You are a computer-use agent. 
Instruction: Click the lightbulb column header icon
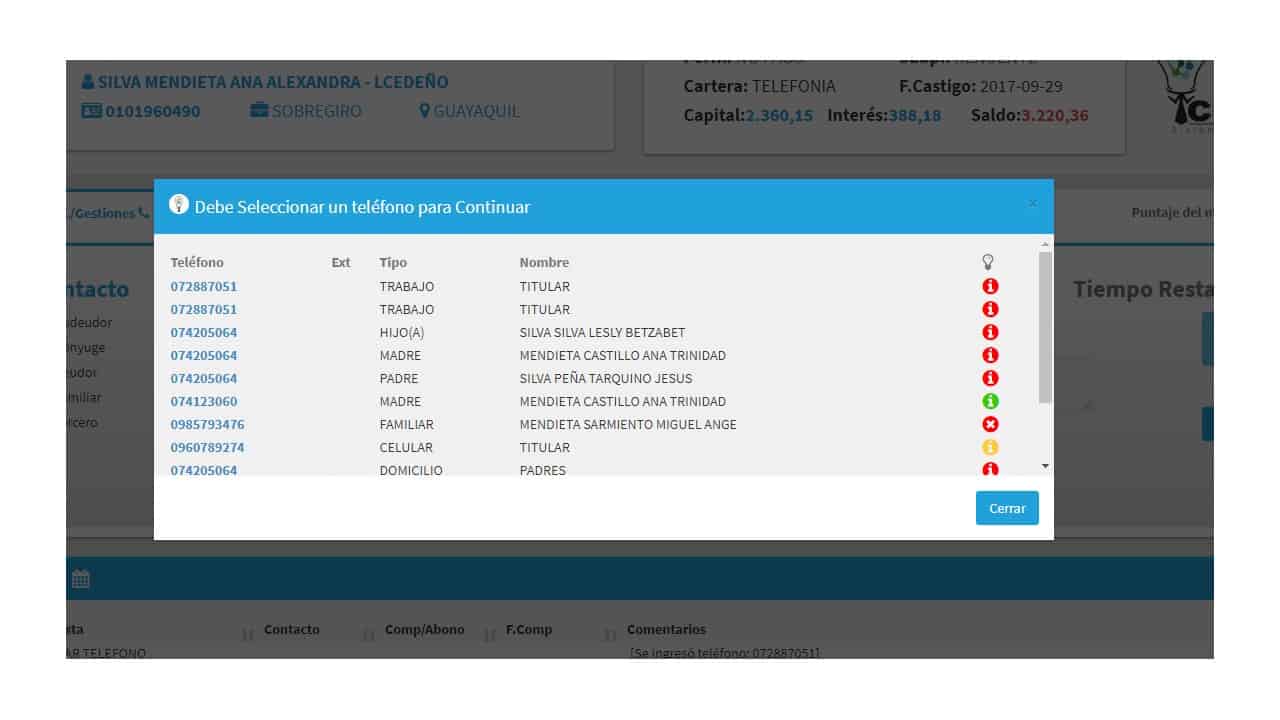[x=988, y=262]
